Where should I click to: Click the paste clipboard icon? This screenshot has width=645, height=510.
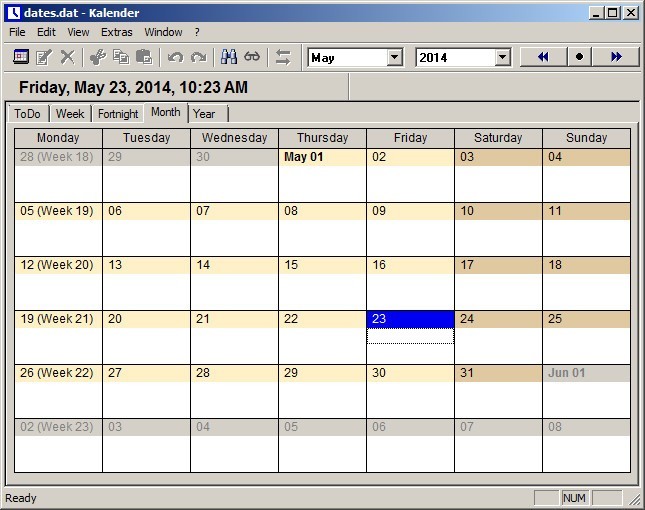point(144,57)
